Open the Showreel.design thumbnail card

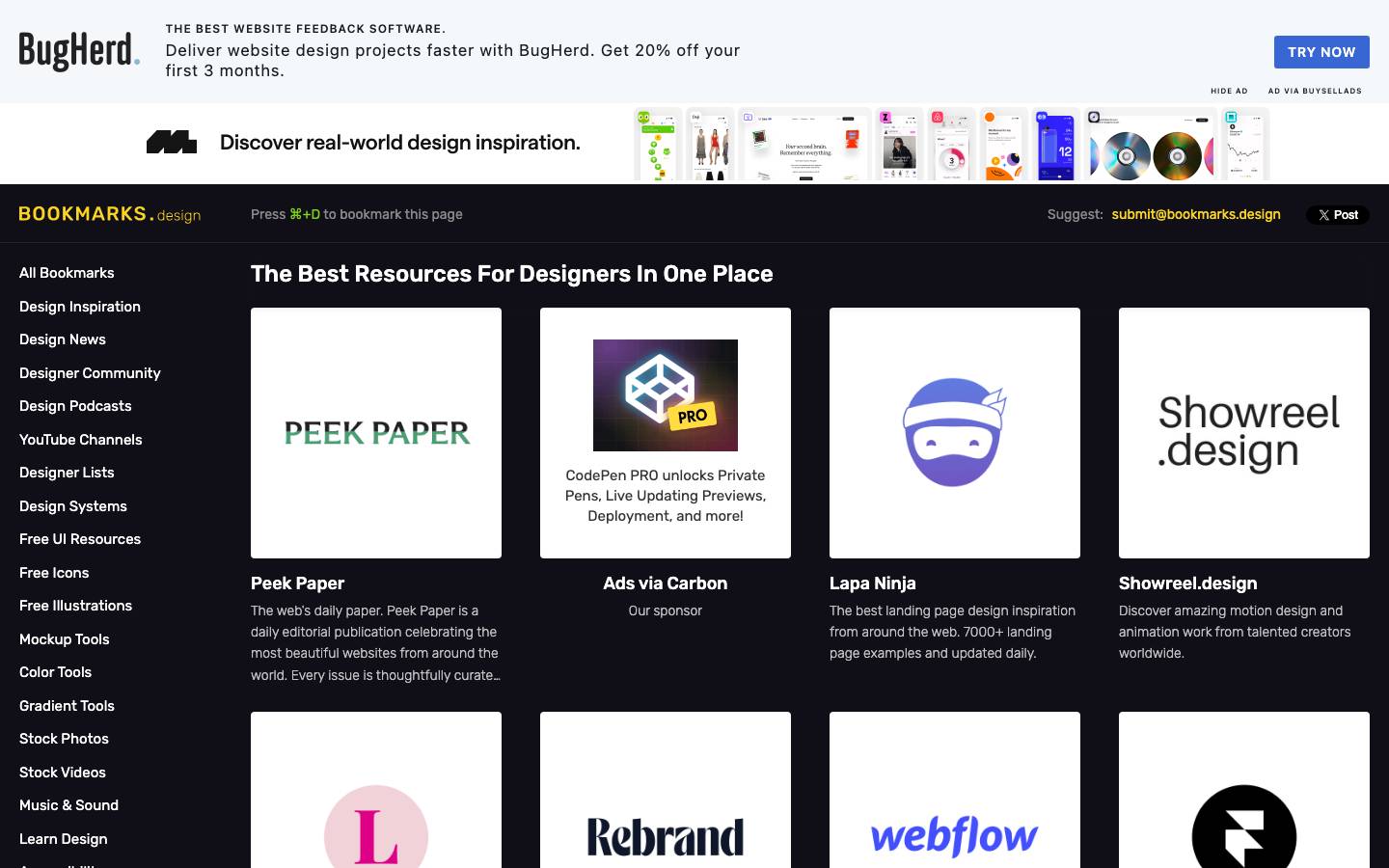pos(1244,433)
